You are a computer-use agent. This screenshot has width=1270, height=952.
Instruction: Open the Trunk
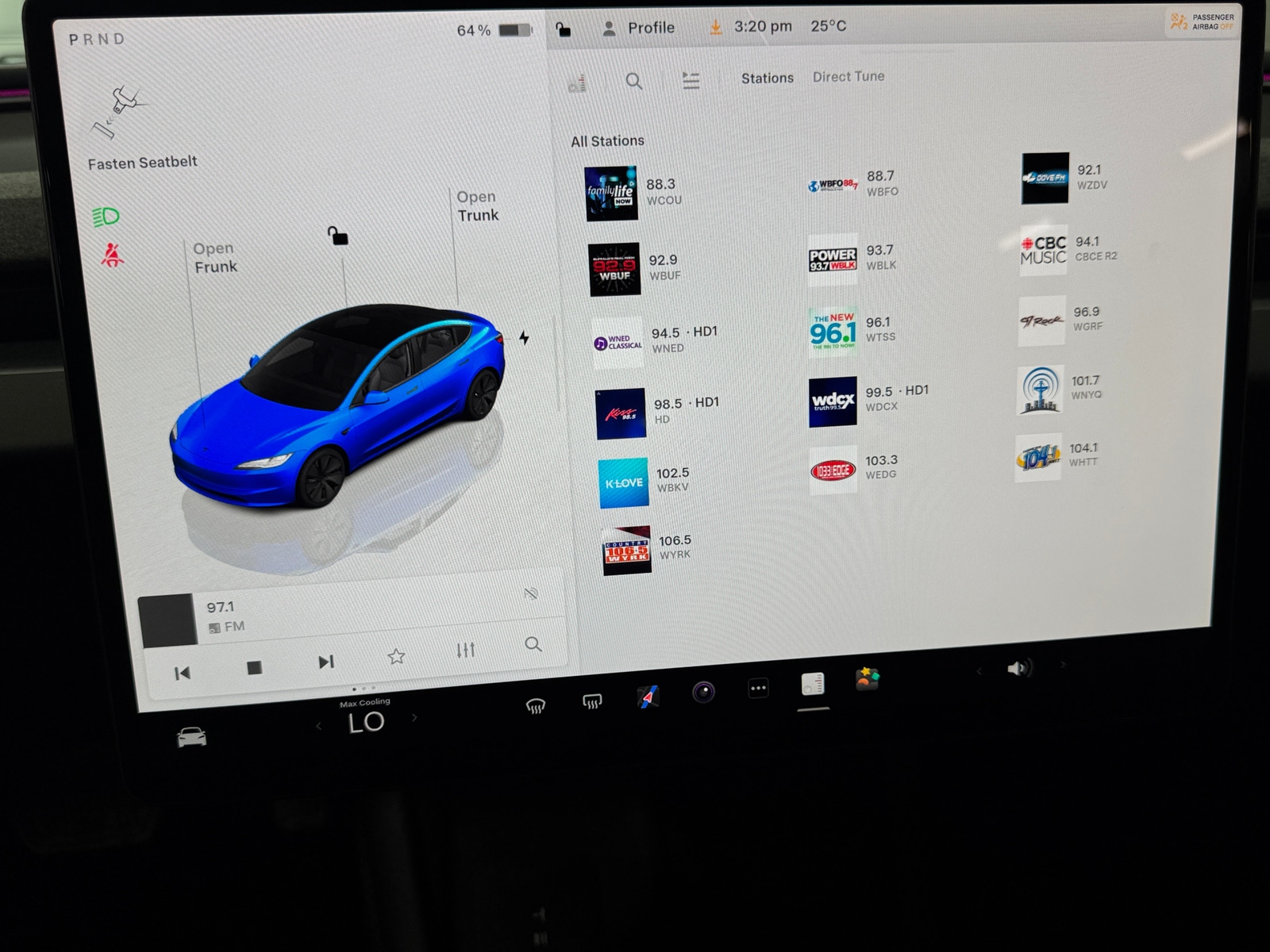(475, 205)
